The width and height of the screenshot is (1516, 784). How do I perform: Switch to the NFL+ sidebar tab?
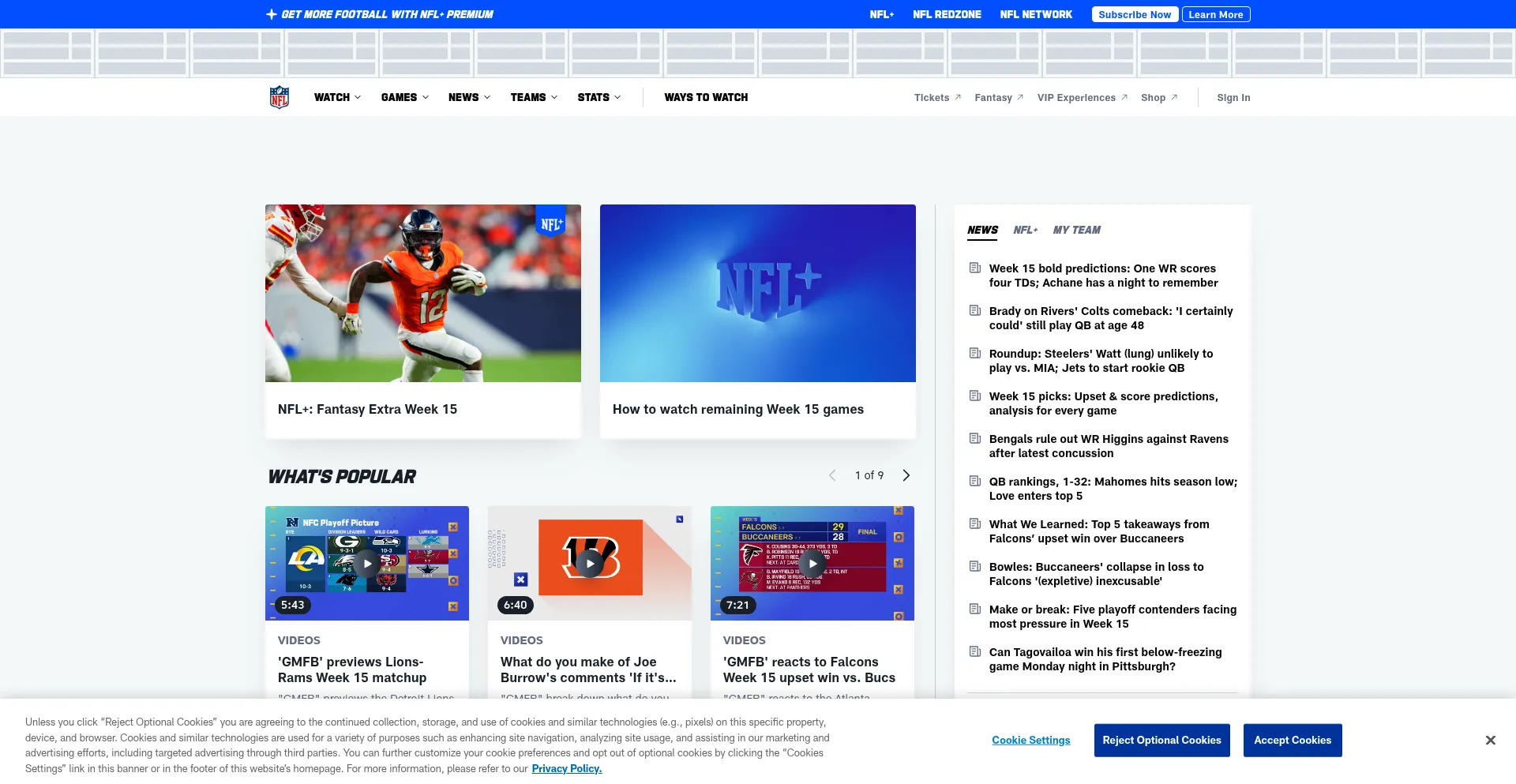pos(1025,230)
